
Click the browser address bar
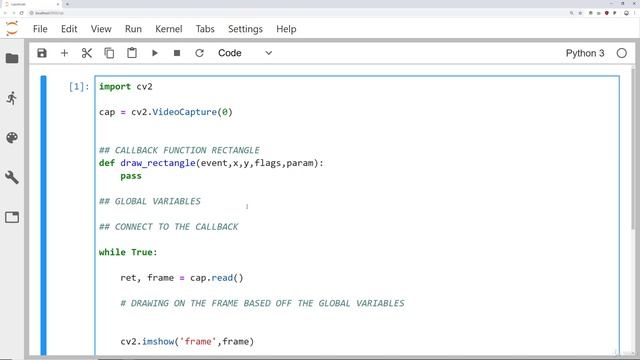(x=298, y=13)
